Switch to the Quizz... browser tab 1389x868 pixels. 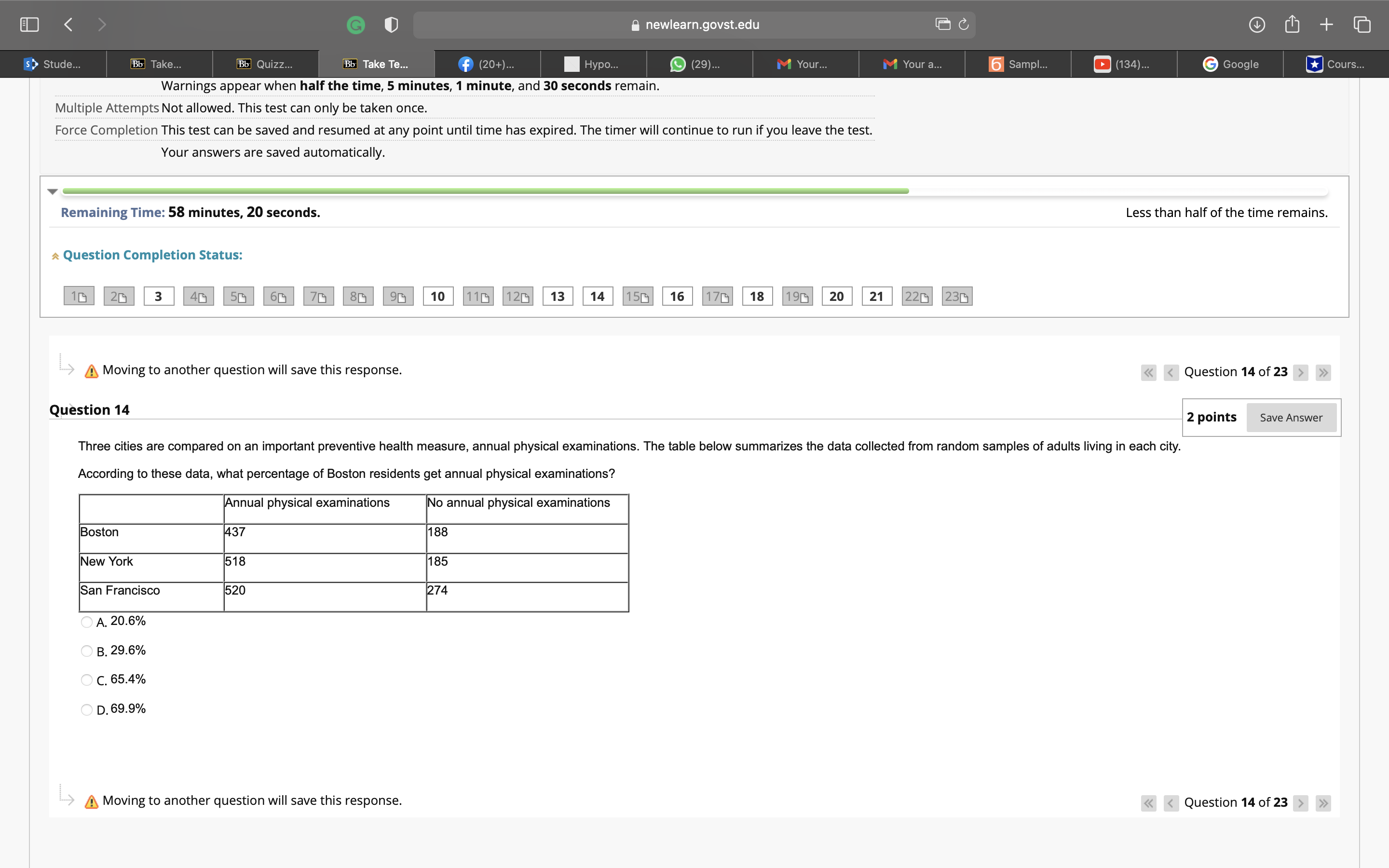[265, 64]
